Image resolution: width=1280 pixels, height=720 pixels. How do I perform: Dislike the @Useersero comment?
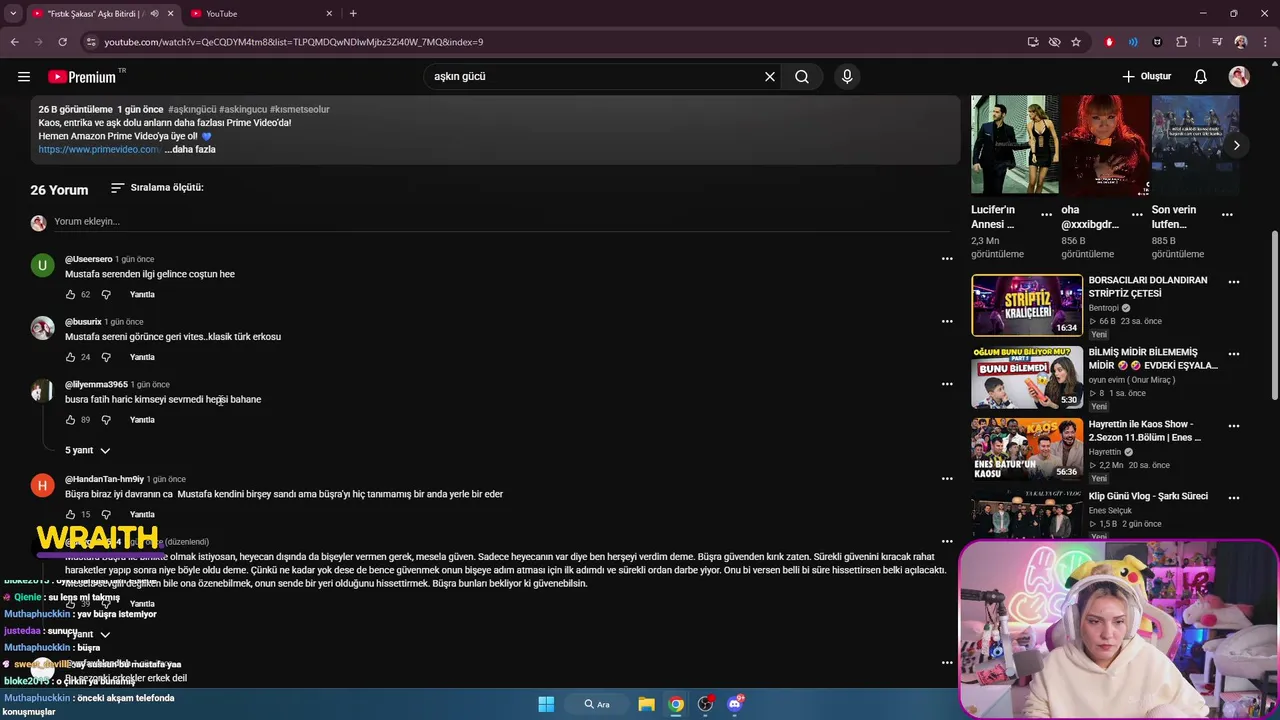point(106,294)
